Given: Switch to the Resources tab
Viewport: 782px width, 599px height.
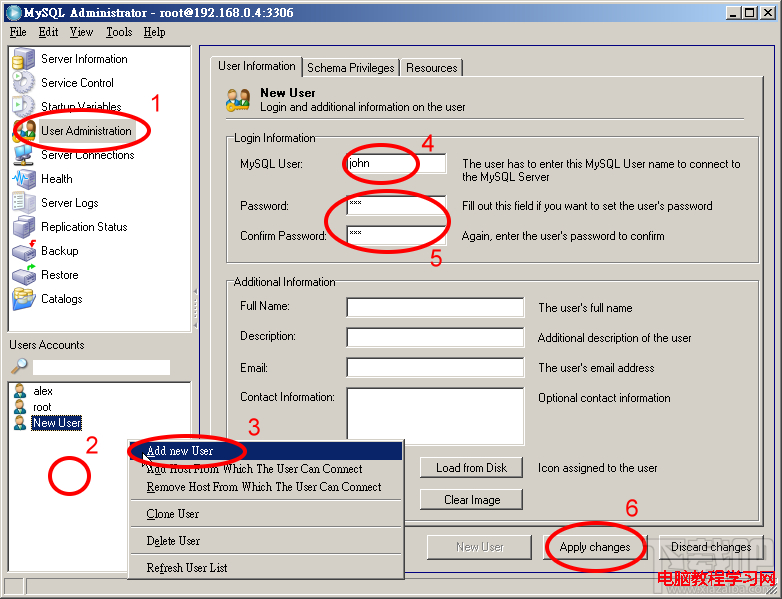Looking at the screenshot, I should point(431,68).
